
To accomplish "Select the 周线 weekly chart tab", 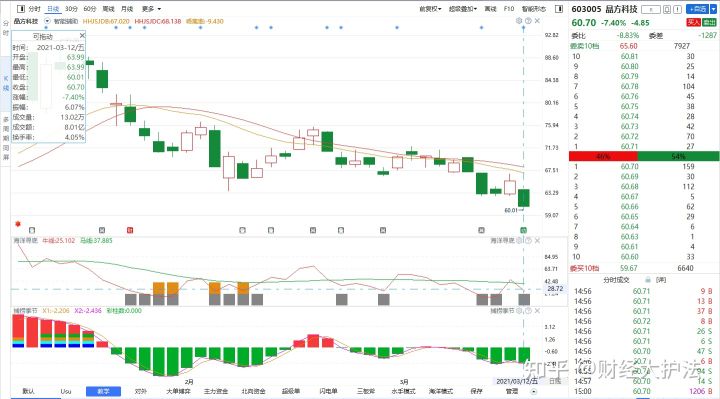I will [x=108, y=9].
